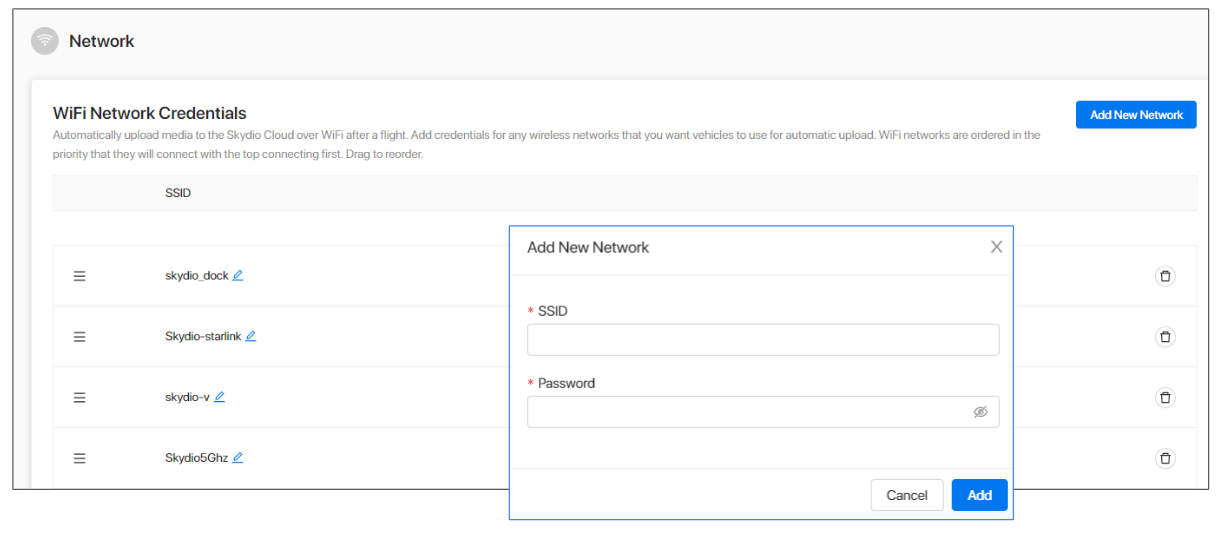Click the Network page title

(x=102, y=41)
